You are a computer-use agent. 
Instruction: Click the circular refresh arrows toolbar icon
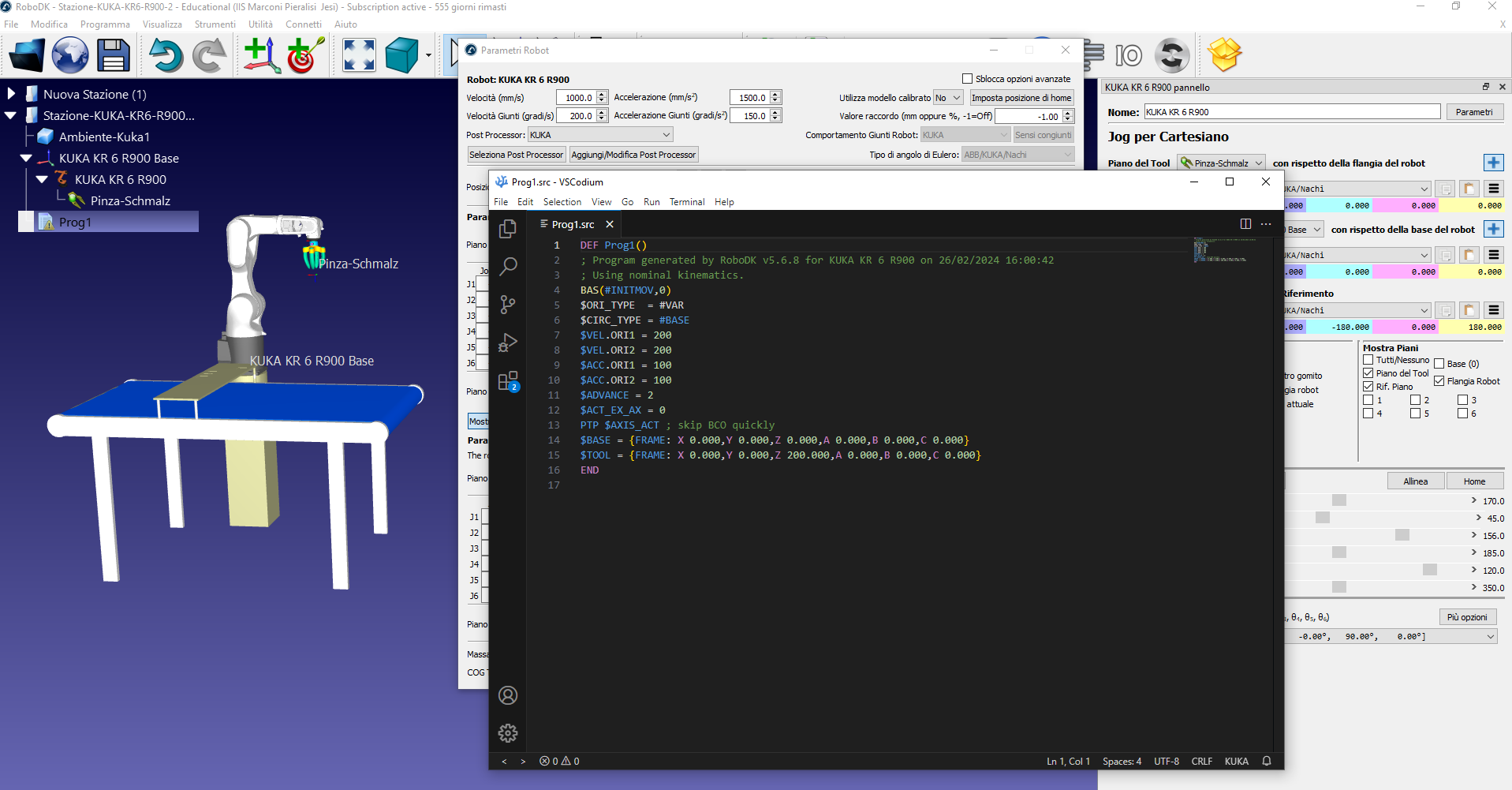click(x=1172, y=55)
